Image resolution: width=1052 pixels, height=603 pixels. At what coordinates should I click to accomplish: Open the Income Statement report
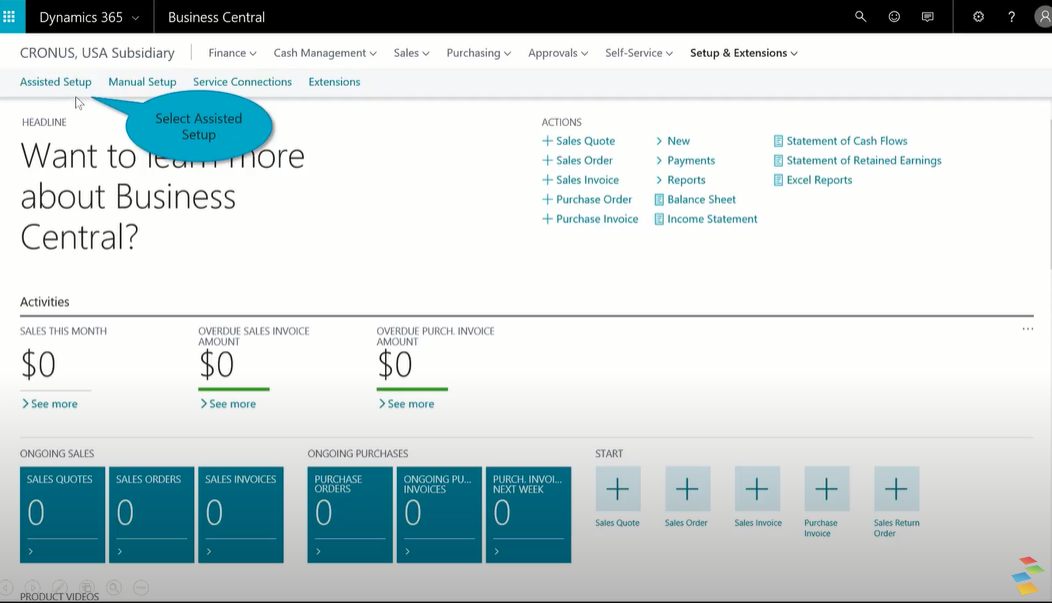(x=706, y=219)
